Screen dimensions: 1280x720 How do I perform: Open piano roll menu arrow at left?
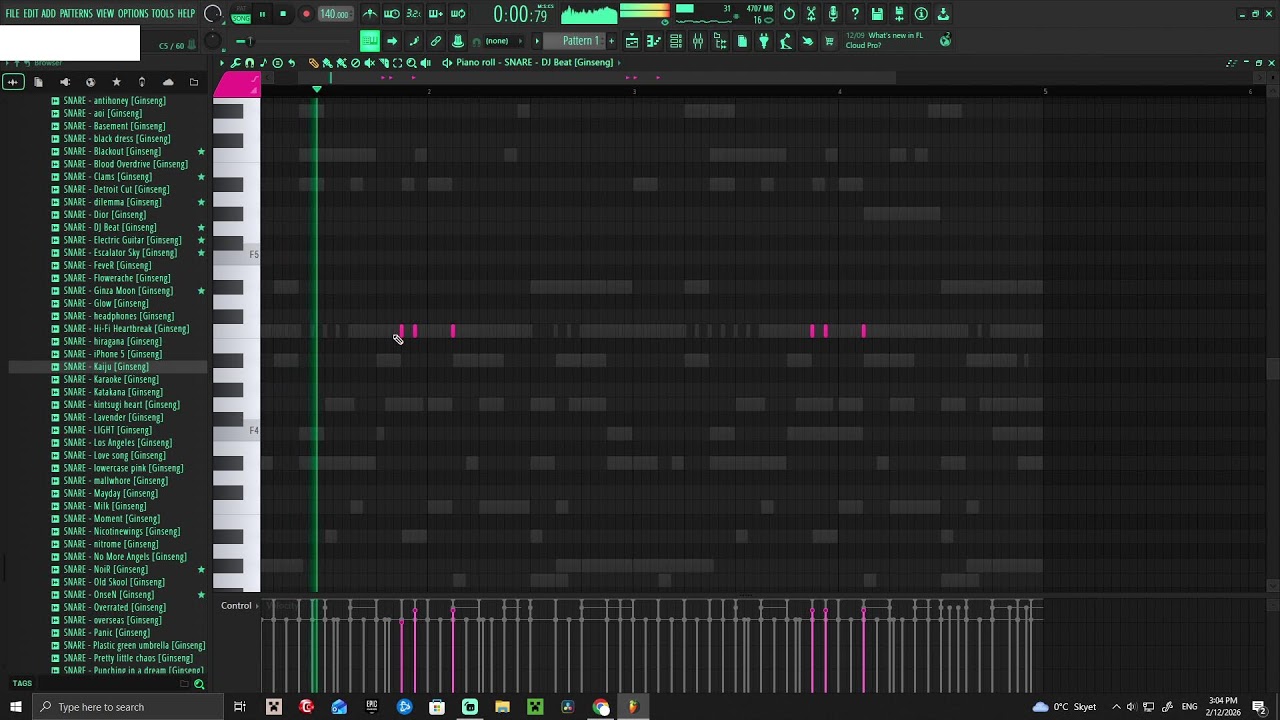[222, 63]
